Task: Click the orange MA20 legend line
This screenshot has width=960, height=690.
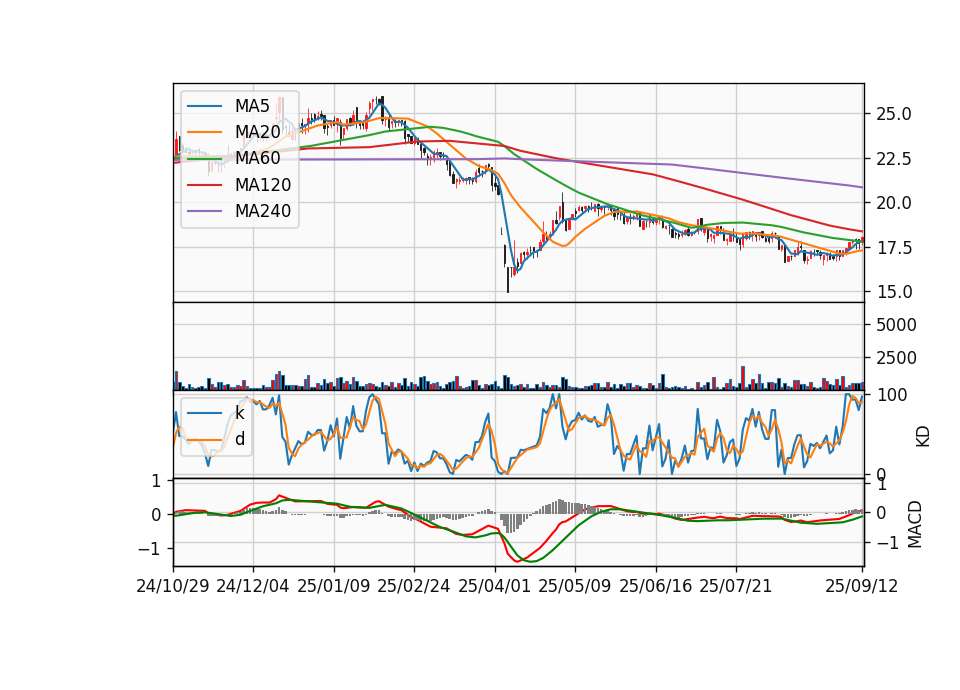Action: 204,132
